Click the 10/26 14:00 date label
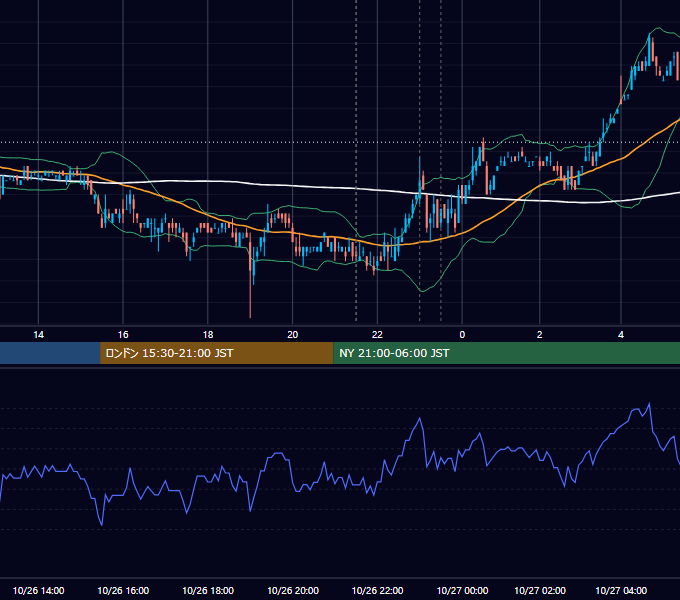The image size is (680, 600). tap(39, 590)
